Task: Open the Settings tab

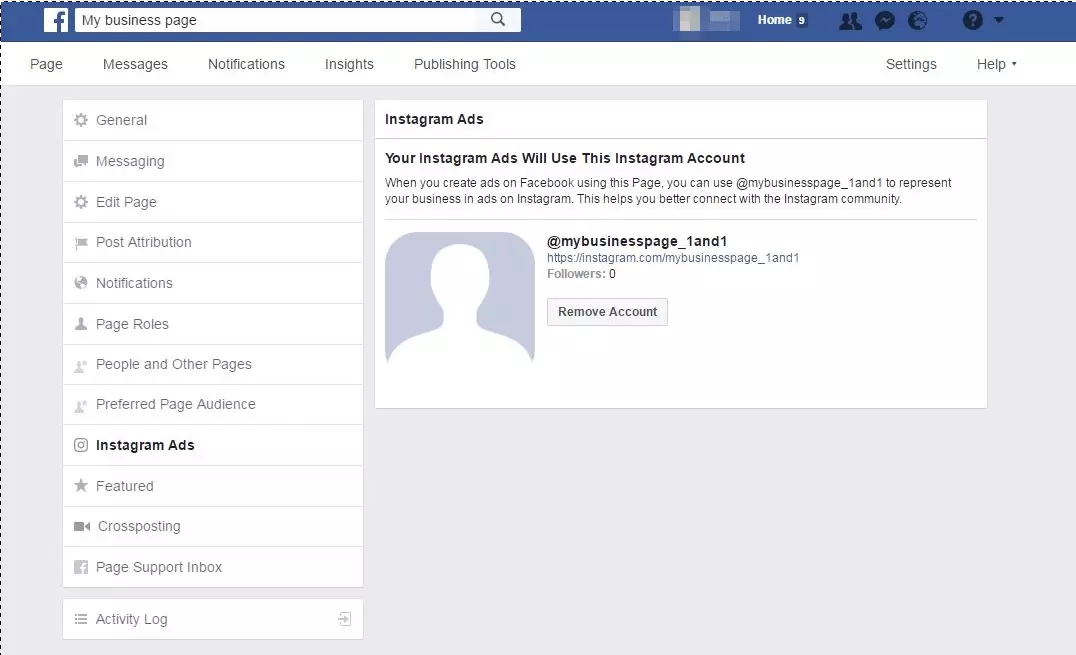Action: coord(911,64)
